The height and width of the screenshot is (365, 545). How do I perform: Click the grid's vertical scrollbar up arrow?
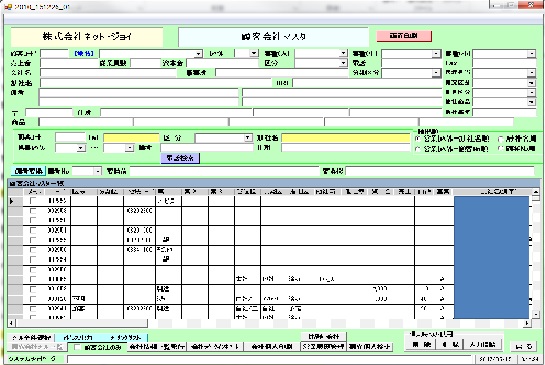[536, 192]
